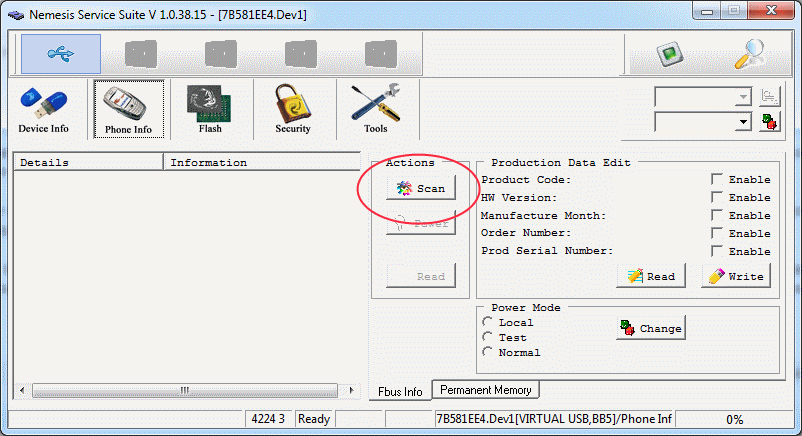Open the Device Info section
Image resolution: width=802 pixels, height=436 pixels.
point(43,110)
